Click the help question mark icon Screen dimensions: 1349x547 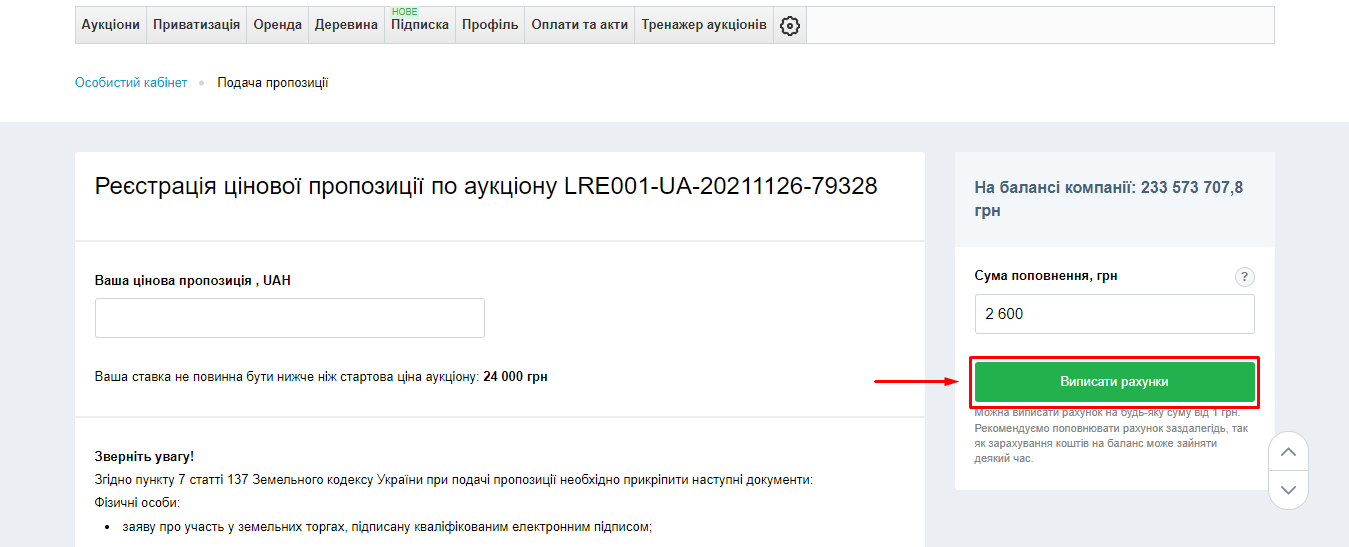tap(1244, 277)
